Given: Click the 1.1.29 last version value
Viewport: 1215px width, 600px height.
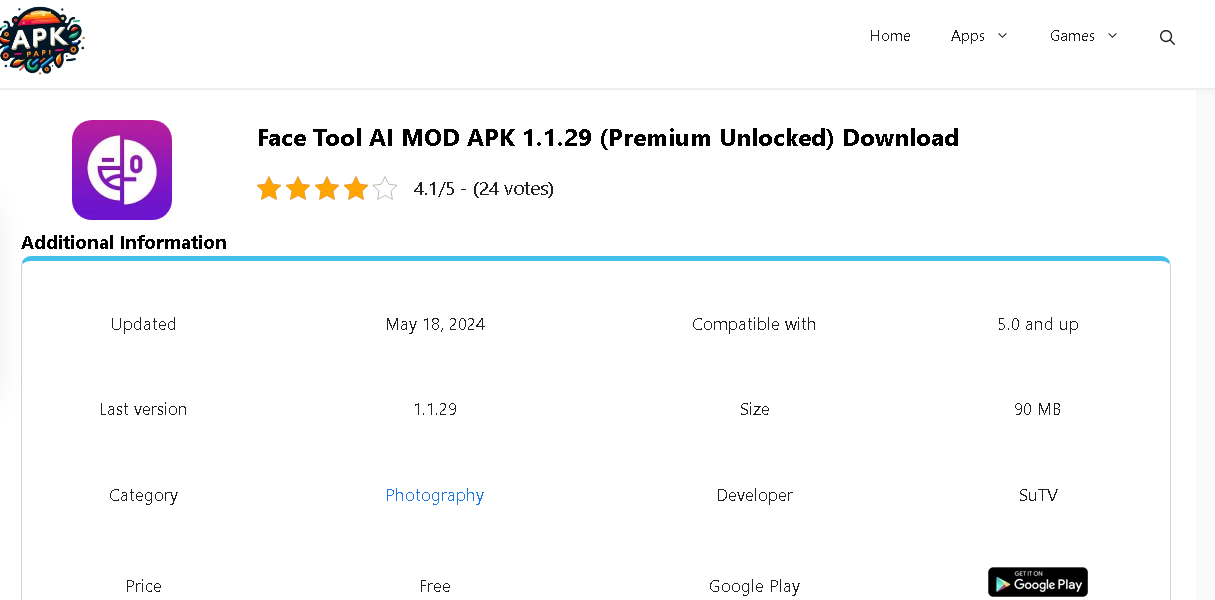Looking at the screenshot, I should pos(435,409).
